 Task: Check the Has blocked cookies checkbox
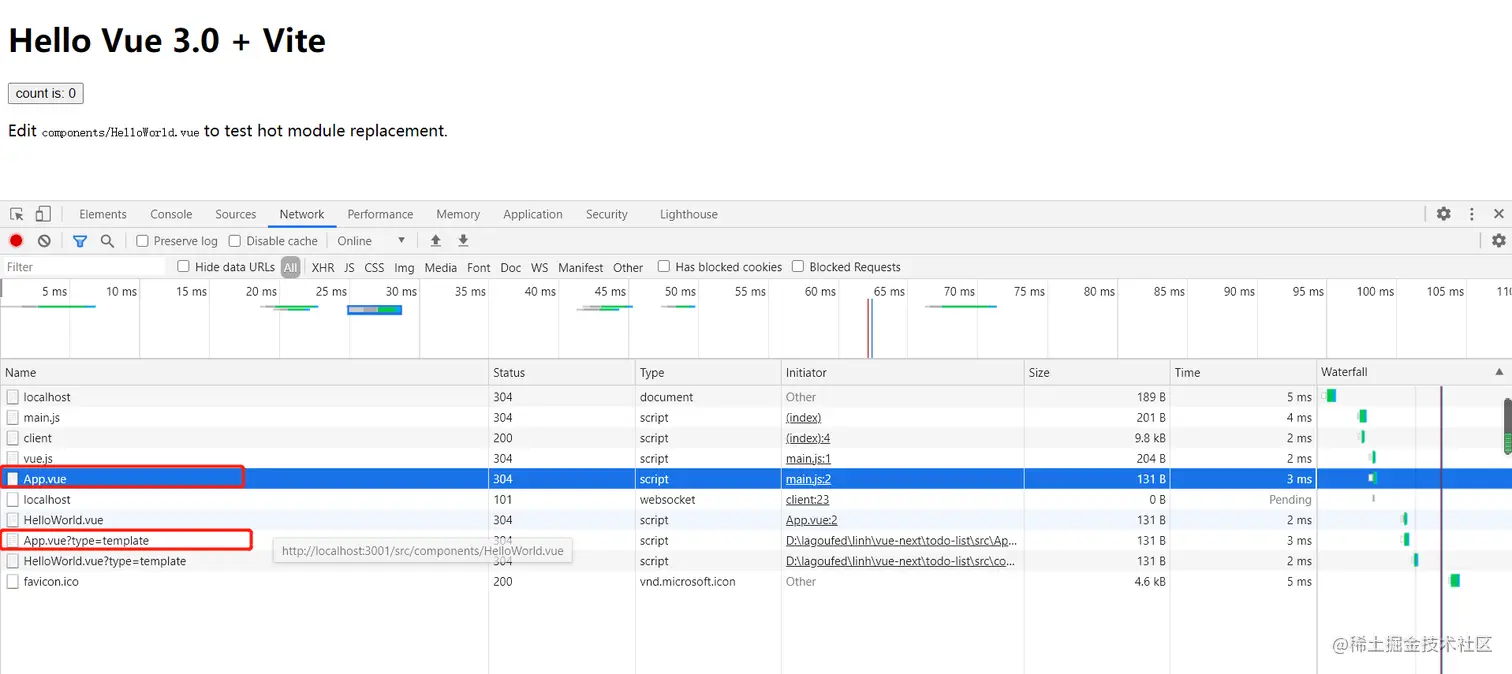click(664, 266)
